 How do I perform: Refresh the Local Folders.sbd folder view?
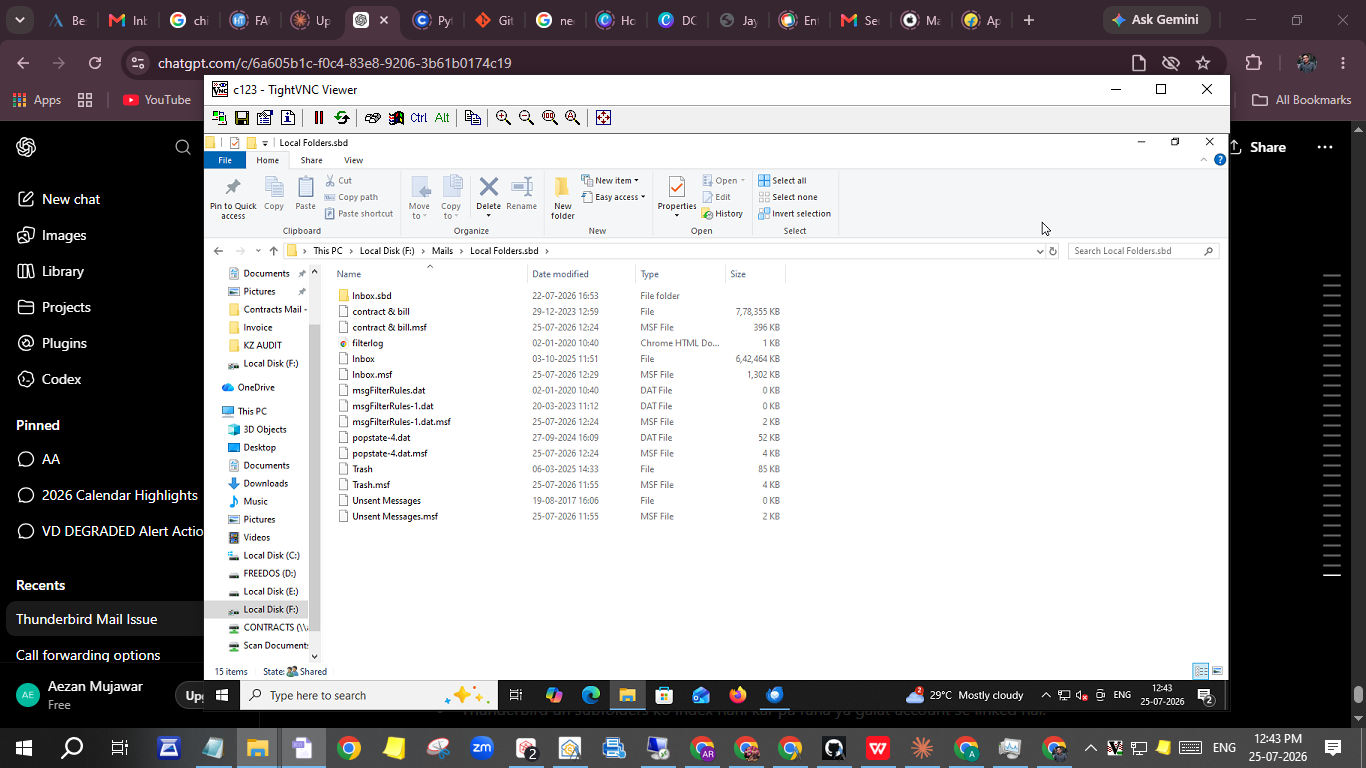point(1053,251)
